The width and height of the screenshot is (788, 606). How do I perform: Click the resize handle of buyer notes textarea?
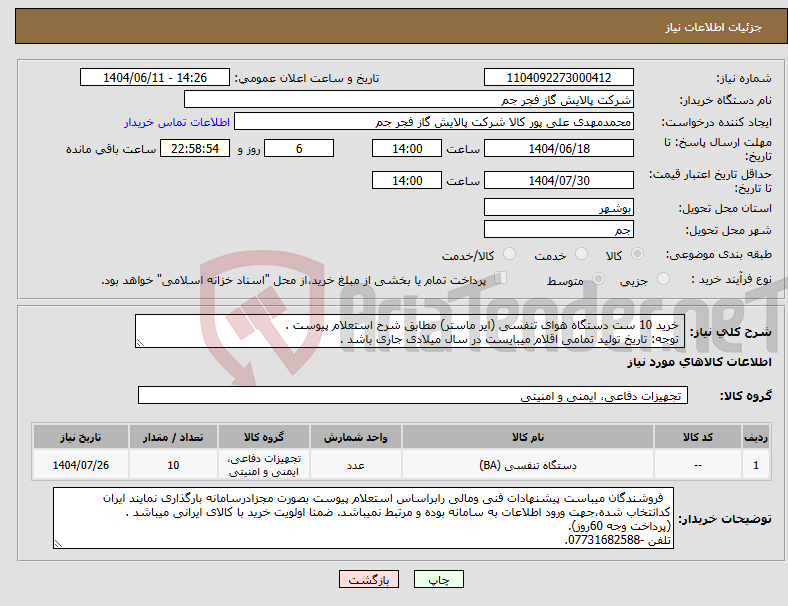click(58, 544)
